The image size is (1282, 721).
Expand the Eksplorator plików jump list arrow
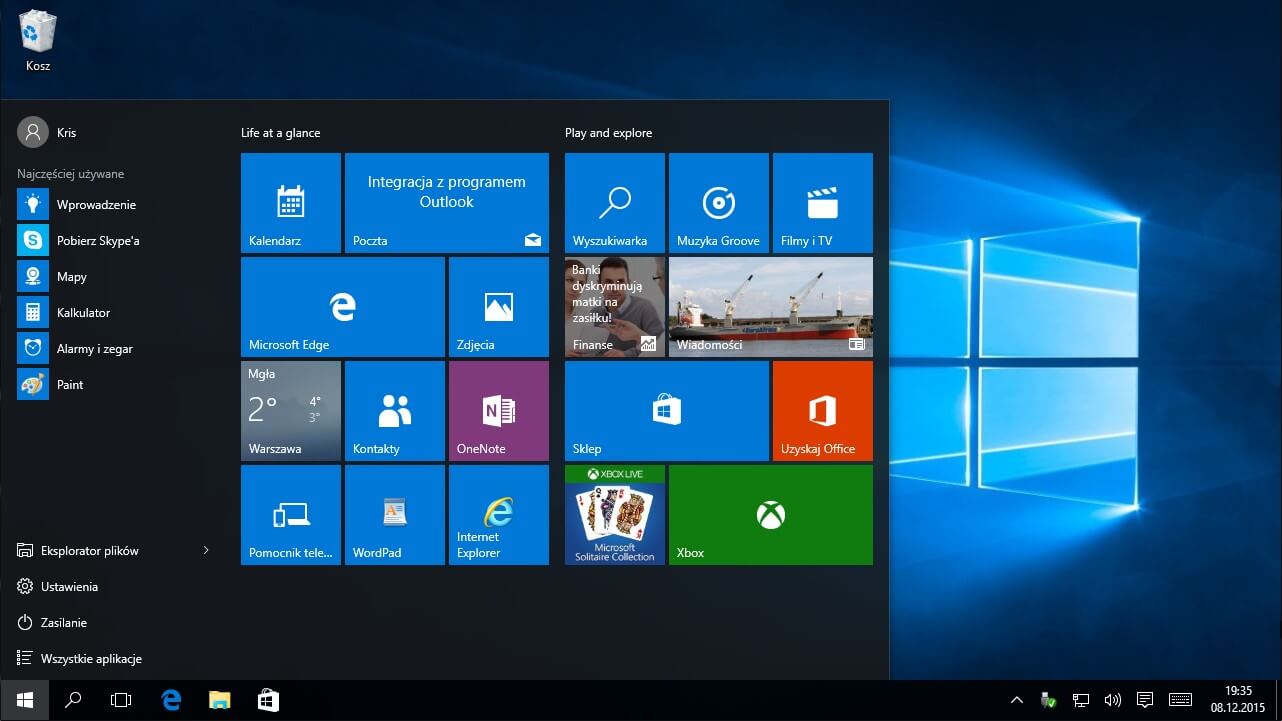(x=206, y=551)
